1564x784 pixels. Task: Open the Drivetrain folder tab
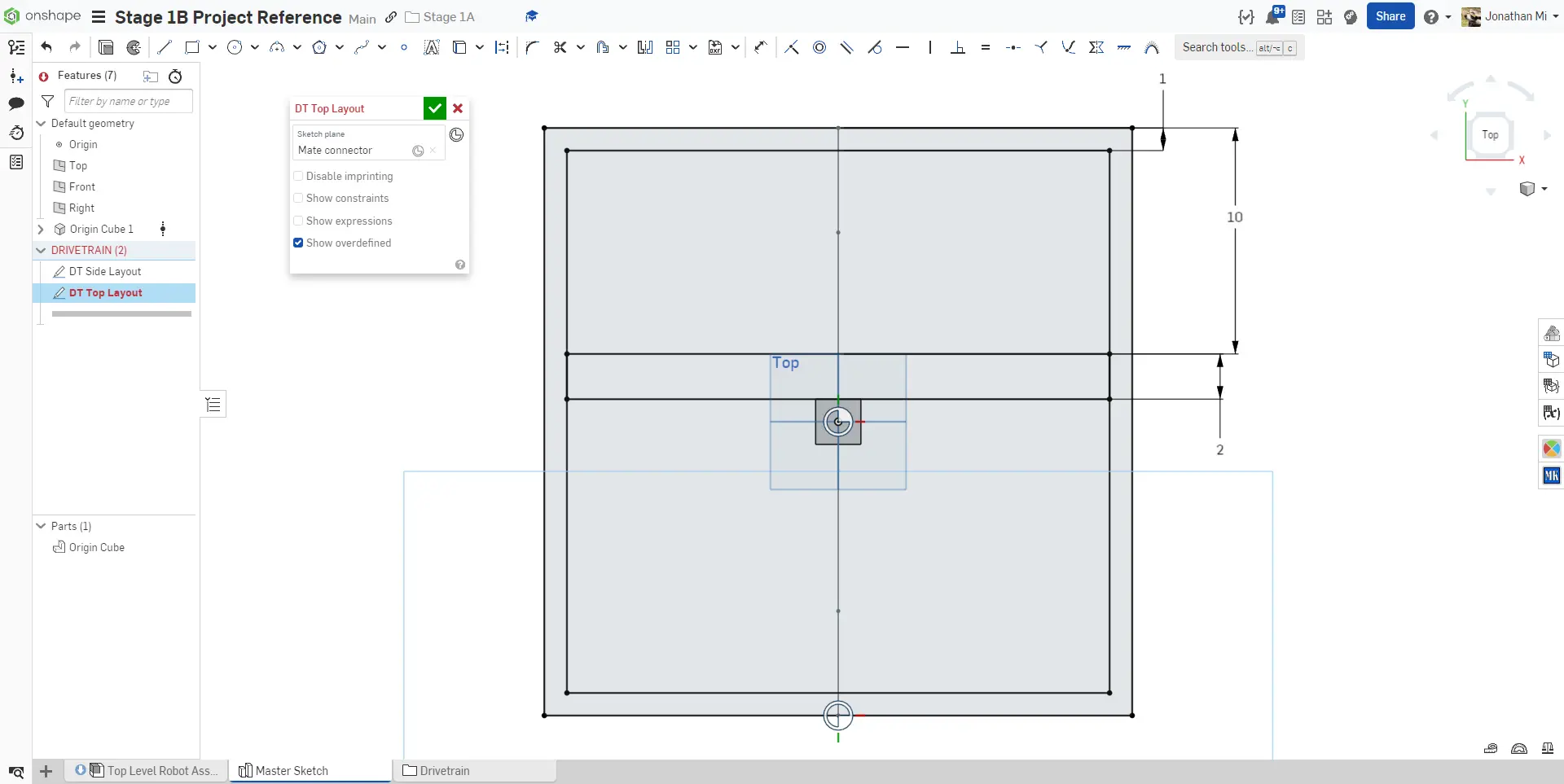[445, 771]
